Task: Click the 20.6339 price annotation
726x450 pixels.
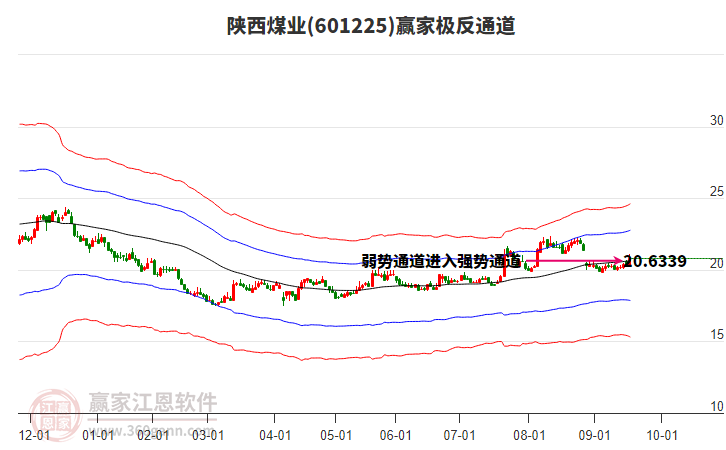Action: (x=655, y=261)
